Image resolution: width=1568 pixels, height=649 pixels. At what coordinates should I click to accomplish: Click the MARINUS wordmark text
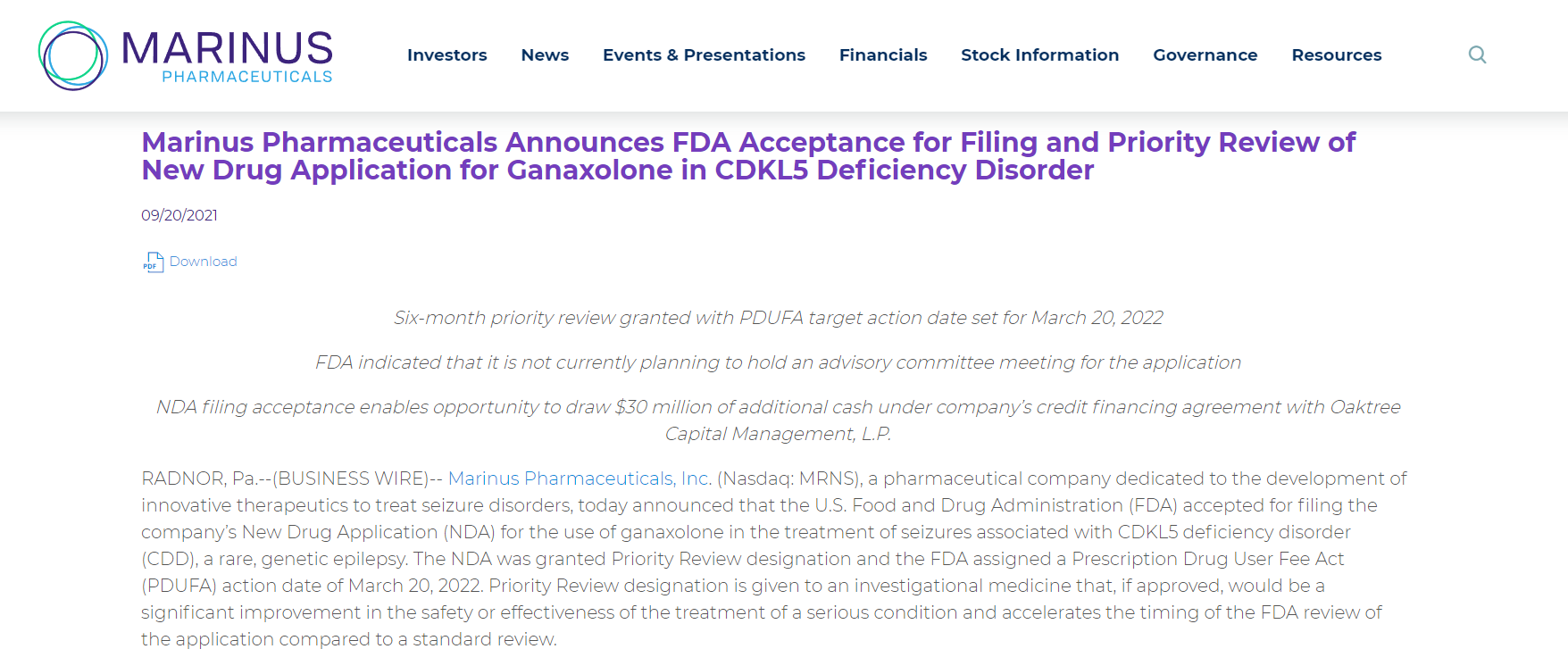pos(227,48)
